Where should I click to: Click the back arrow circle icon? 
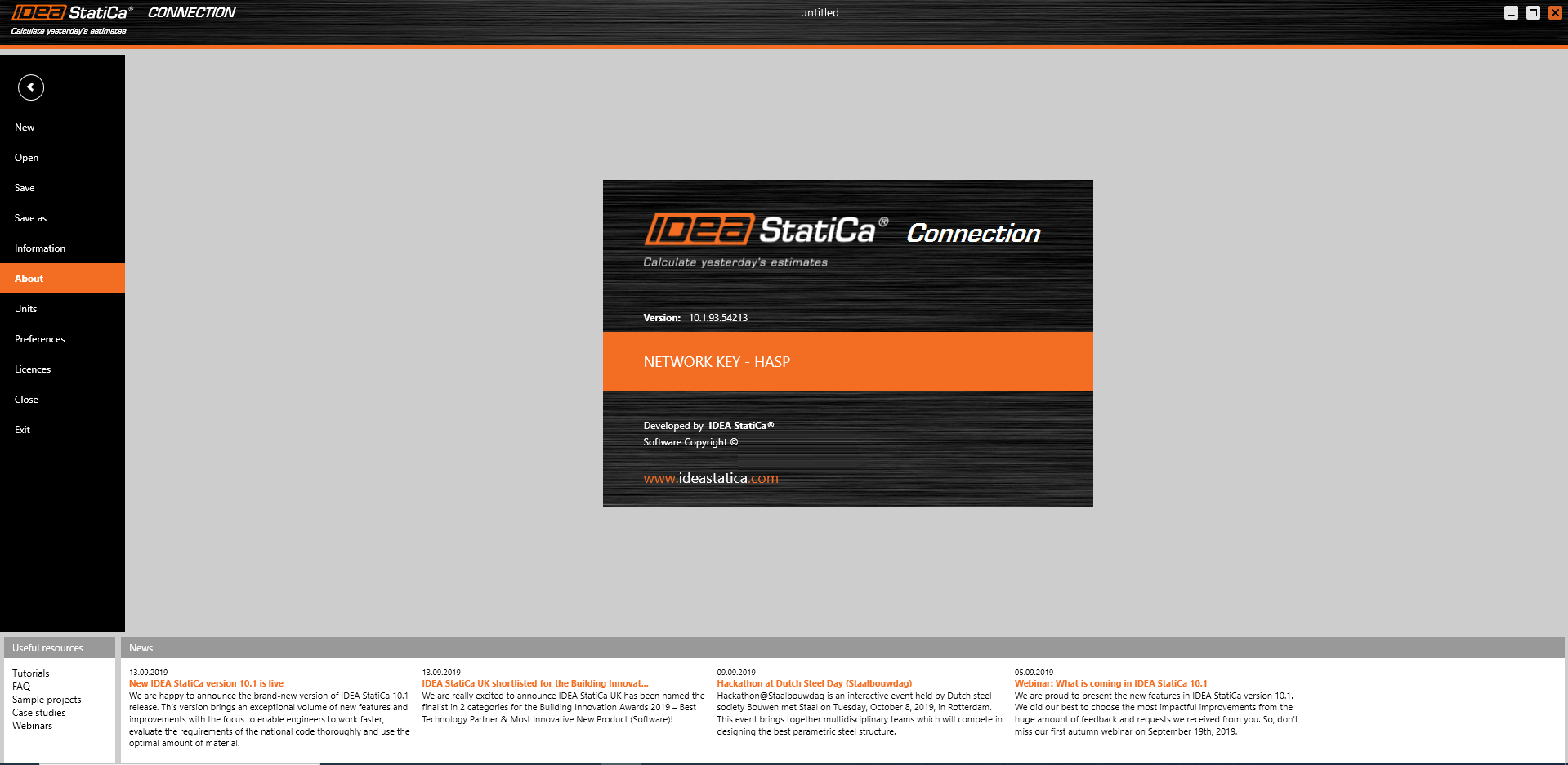tap(31, 87)
